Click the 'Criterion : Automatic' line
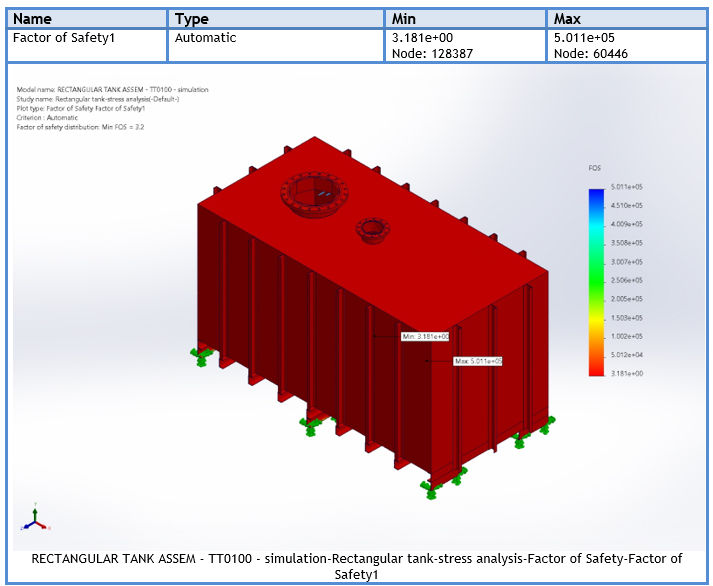Viewport: 713px width, 586px height. [x=47, y=118]
